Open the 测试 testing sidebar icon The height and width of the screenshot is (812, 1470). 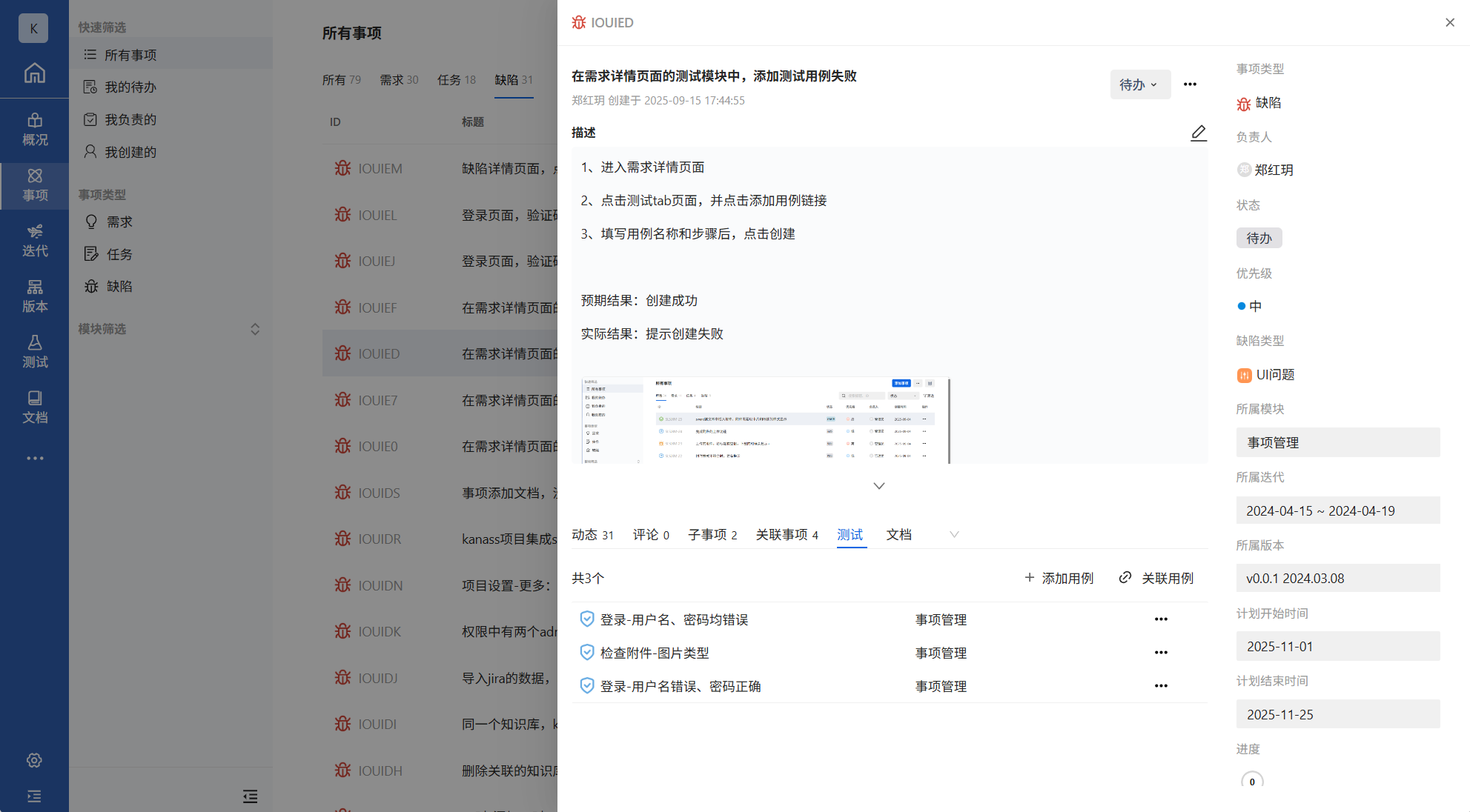point(34,352)
